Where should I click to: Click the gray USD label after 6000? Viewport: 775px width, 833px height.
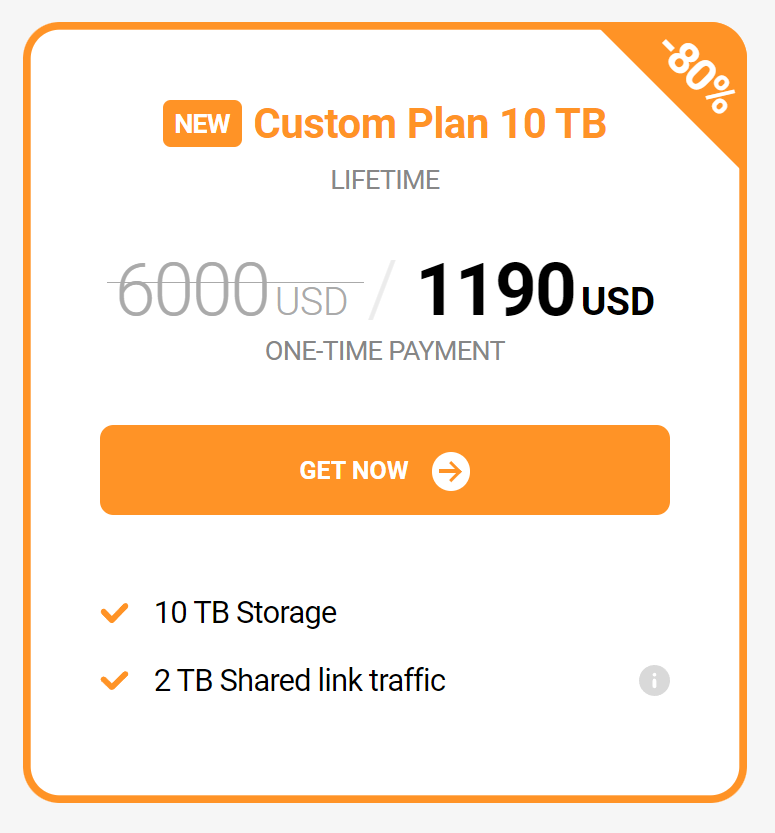click(x=312, y=302)
